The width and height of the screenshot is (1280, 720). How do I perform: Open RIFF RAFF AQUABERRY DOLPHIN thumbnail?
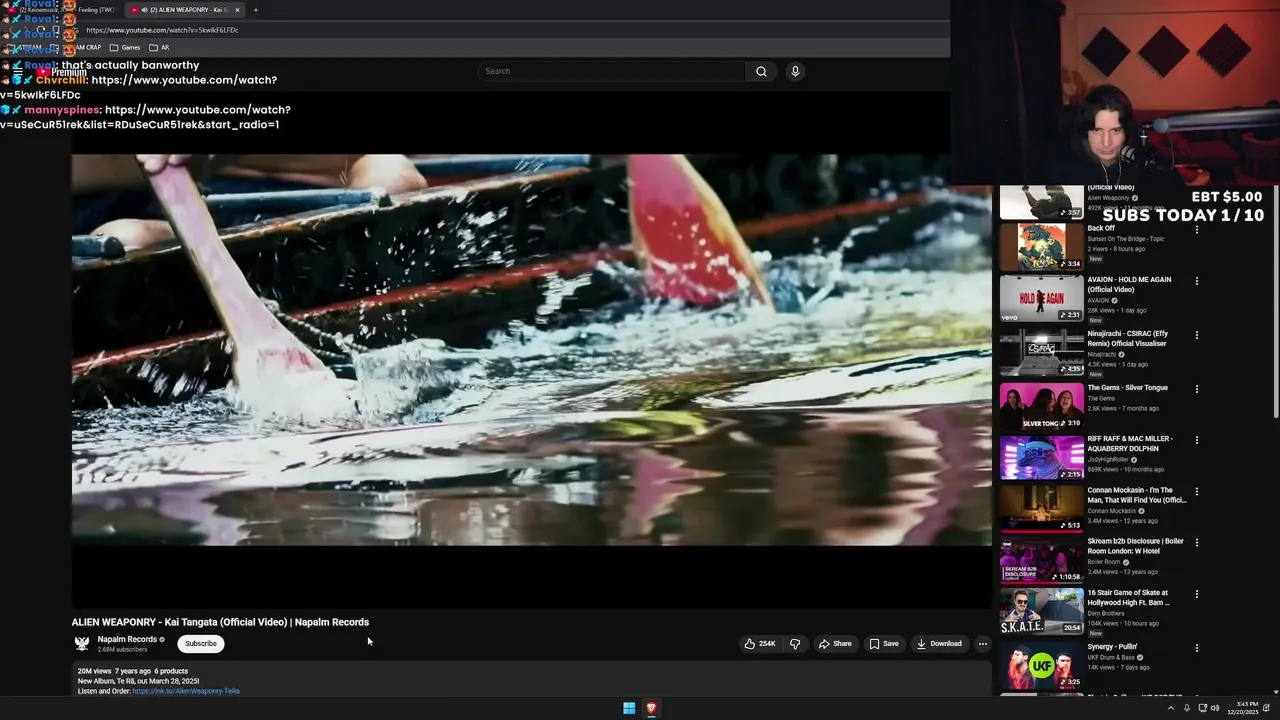click(1042, 457)
